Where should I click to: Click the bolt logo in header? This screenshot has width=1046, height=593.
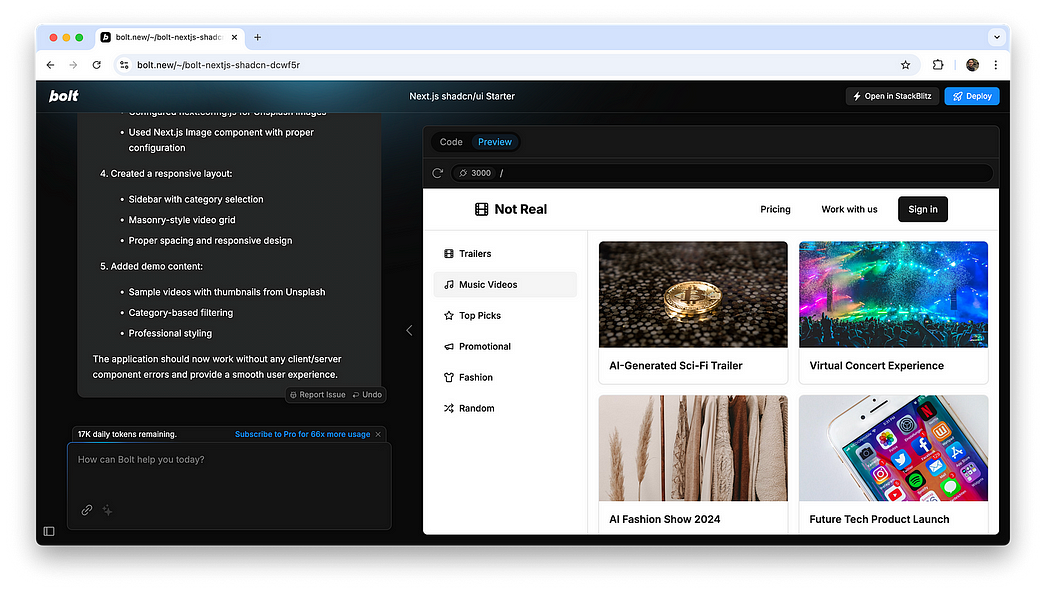pos(63,96)
